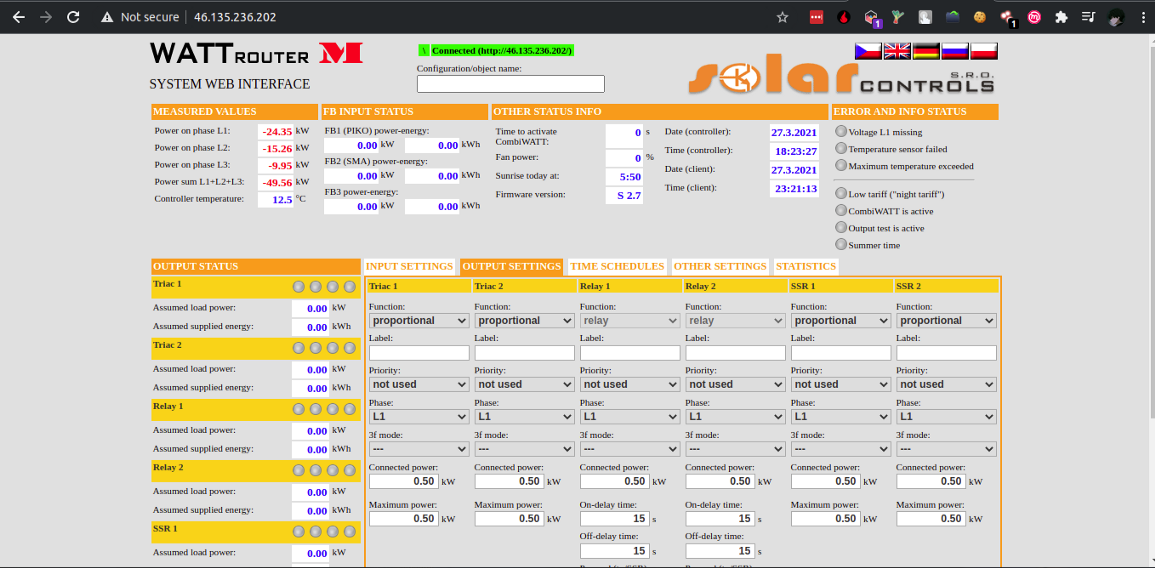Image resolution: width=1155 pixels, height=568 pixels.
Task: Click Relay 1 On-delay time field
Action: tap(615, 519)
